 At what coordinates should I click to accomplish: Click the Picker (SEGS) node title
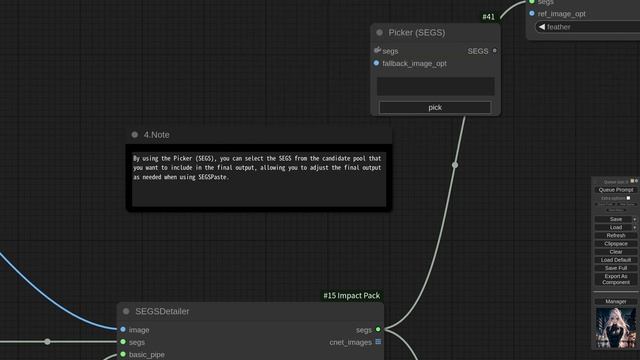(417, 33)
